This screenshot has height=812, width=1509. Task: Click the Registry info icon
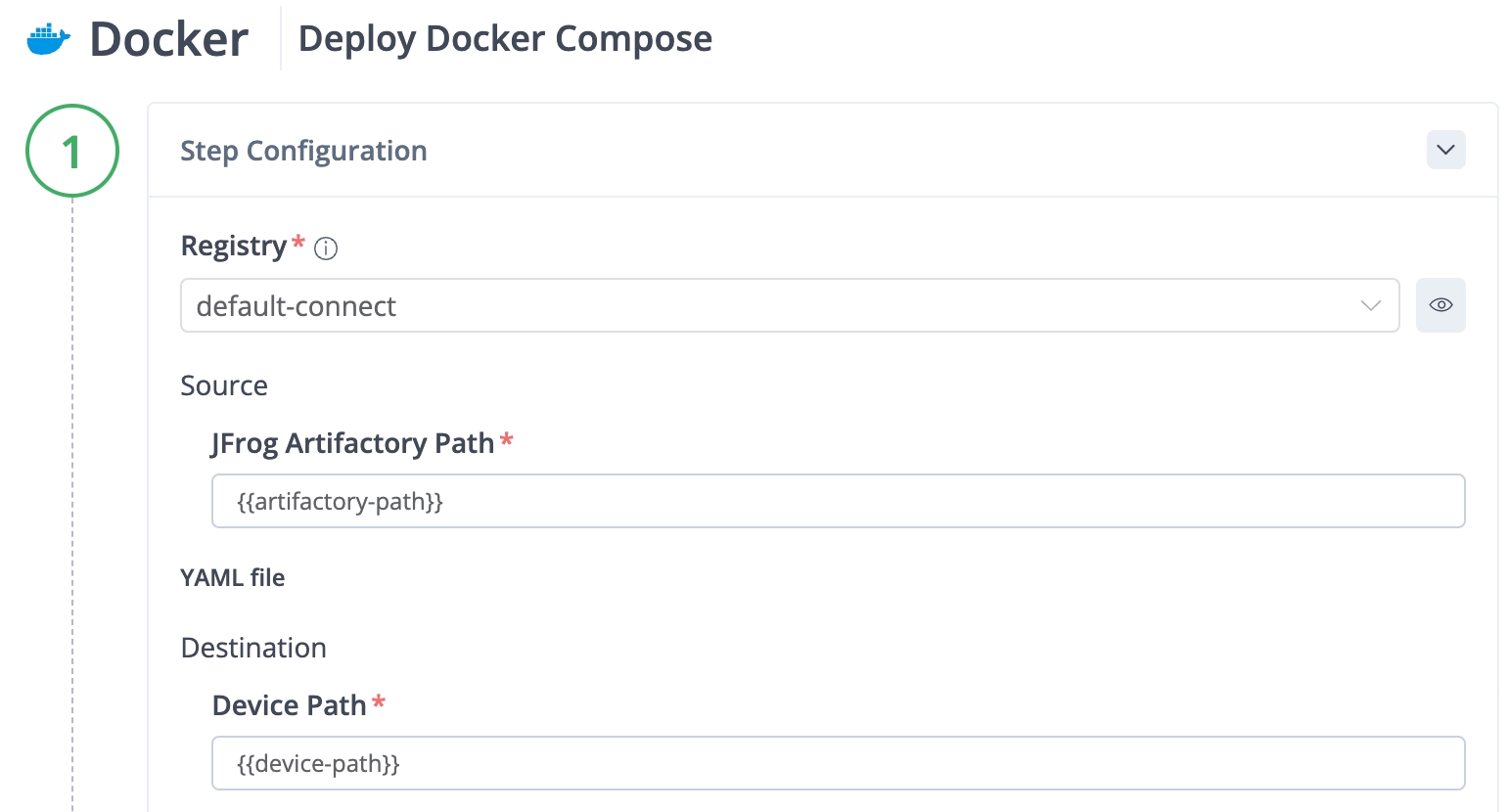(326, 248)
